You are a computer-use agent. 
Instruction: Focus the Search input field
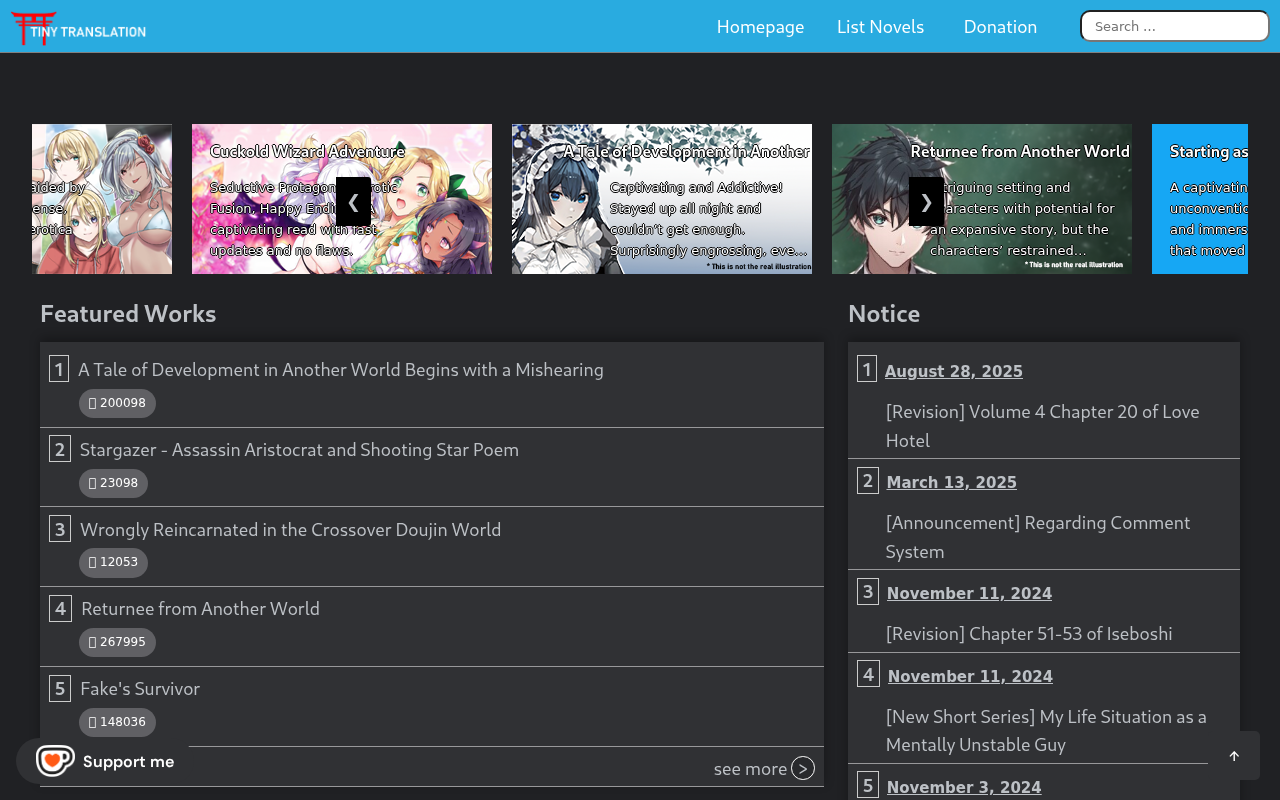(1174, 26)
